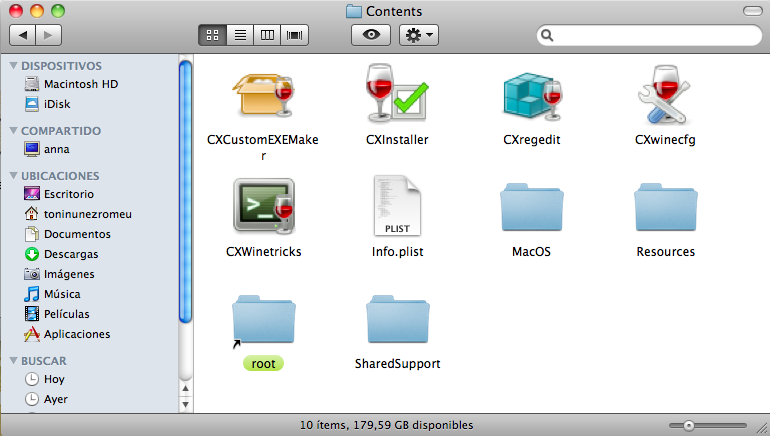
Task: Select the MacOS folder icon
Action: tap(532, 208)
